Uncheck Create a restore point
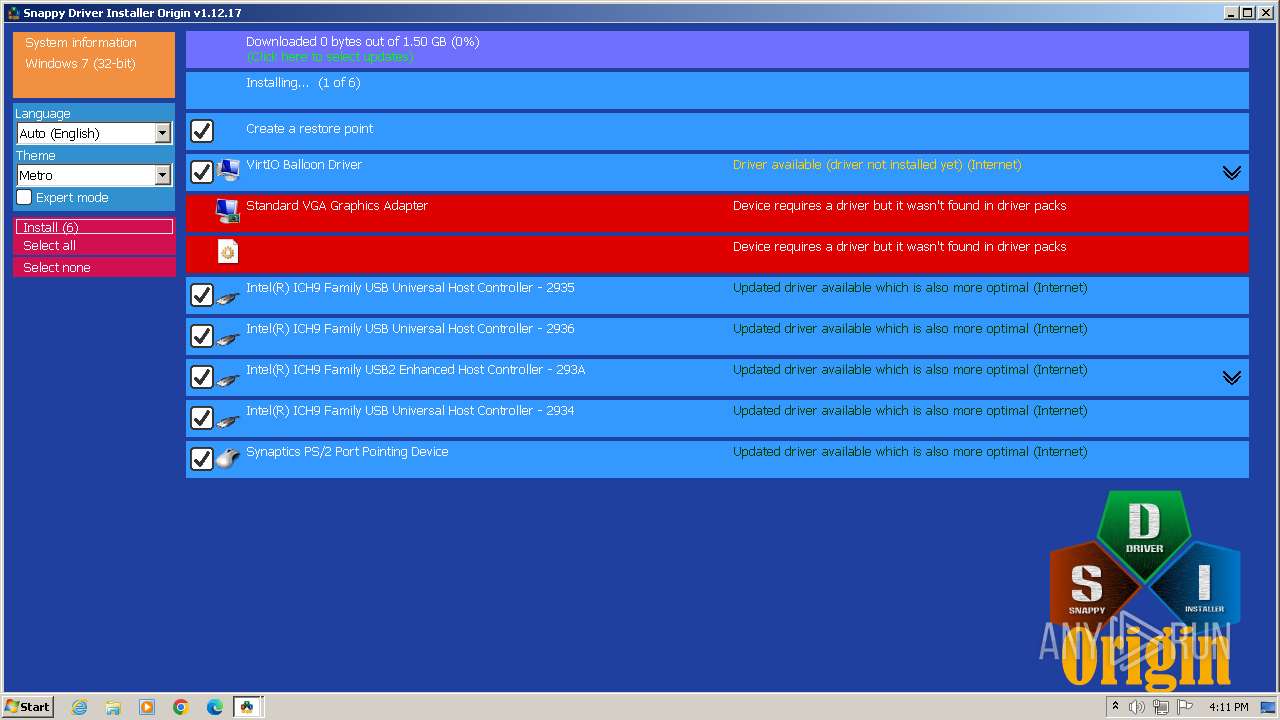The image size is (1280, 720). pos(202,131)
